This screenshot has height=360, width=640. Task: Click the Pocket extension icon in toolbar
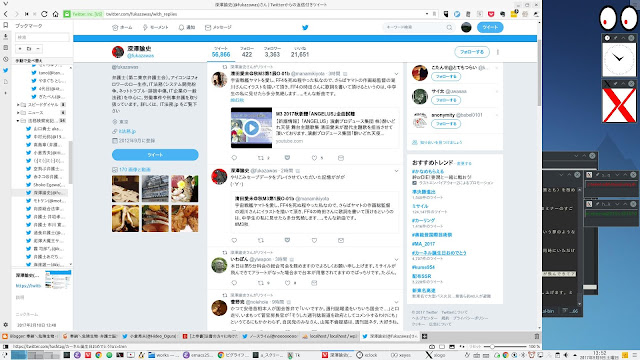[x=491, y=14]
